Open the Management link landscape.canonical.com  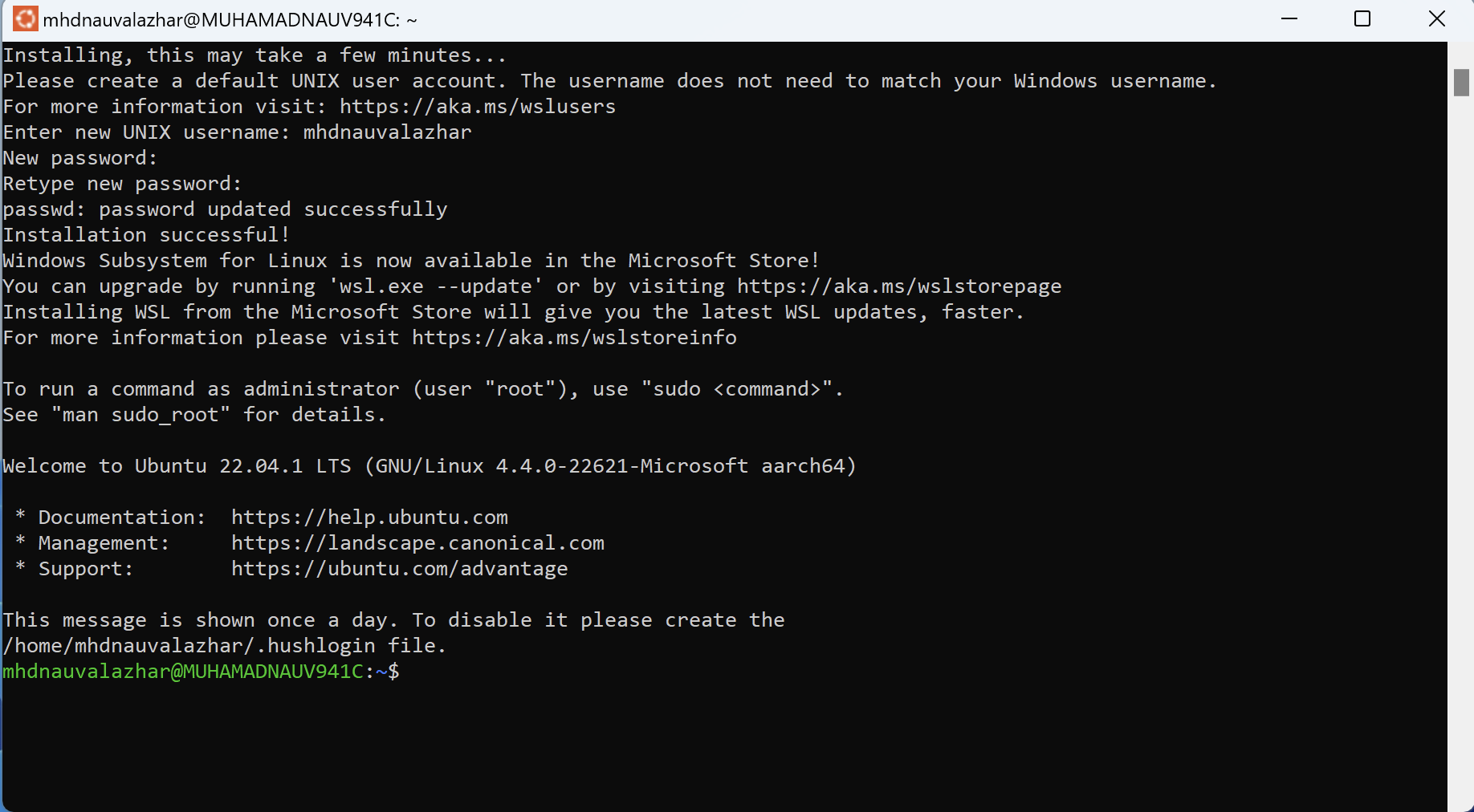pyautogui.click(x=418, y=543)
